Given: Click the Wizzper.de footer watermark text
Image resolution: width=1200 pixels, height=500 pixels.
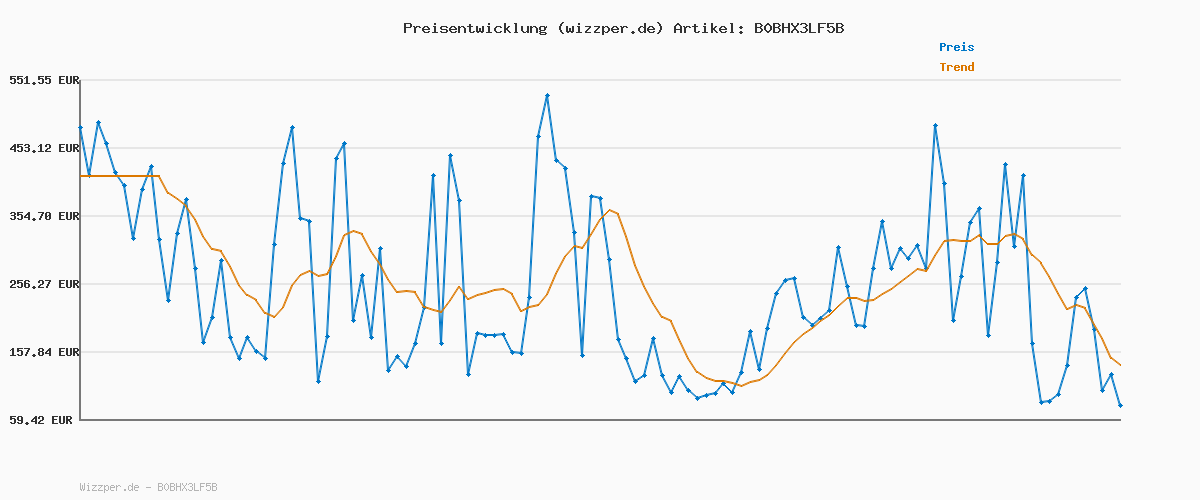Looking at the screenshot, I should tap(110, 487).
